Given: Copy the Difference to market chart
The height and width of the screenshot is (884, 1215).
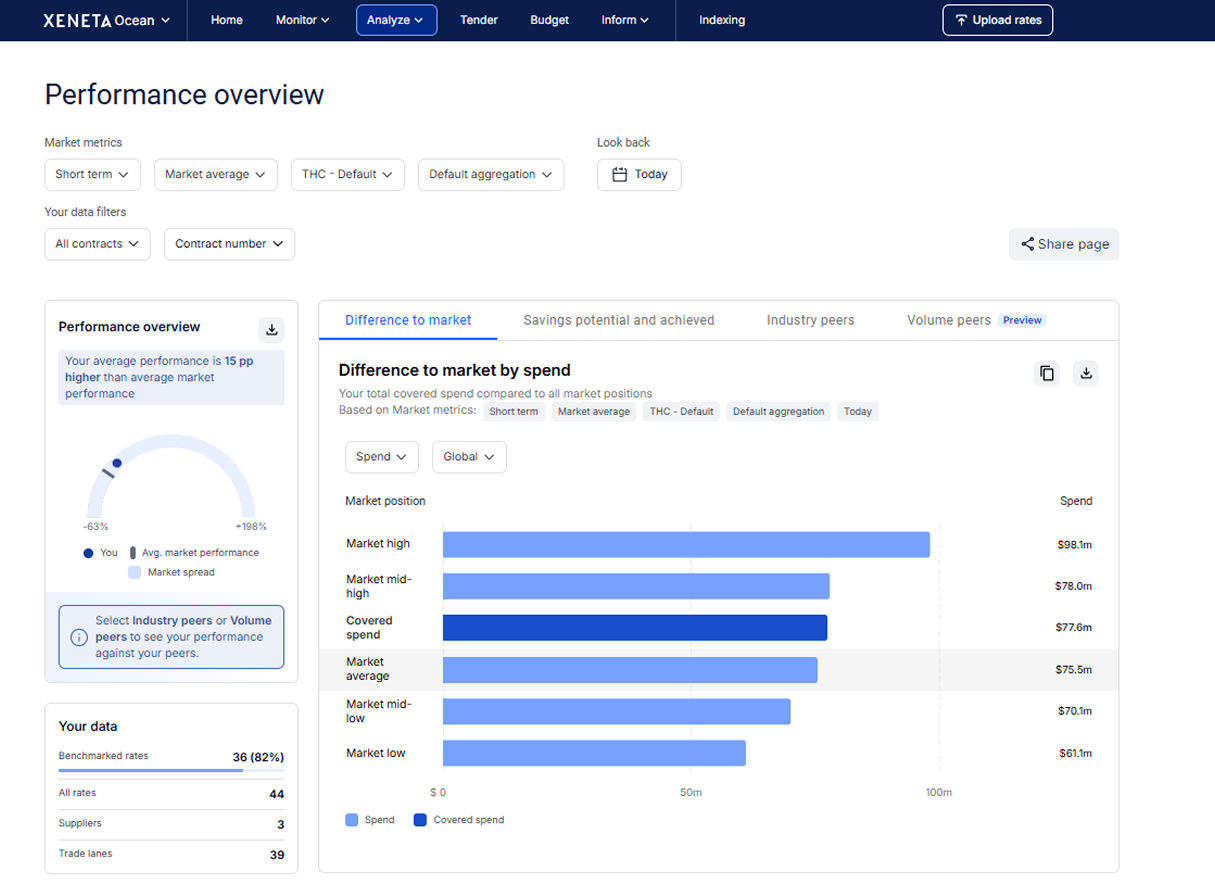Looking at the screenshot, I should click(x=1047, y=373).
